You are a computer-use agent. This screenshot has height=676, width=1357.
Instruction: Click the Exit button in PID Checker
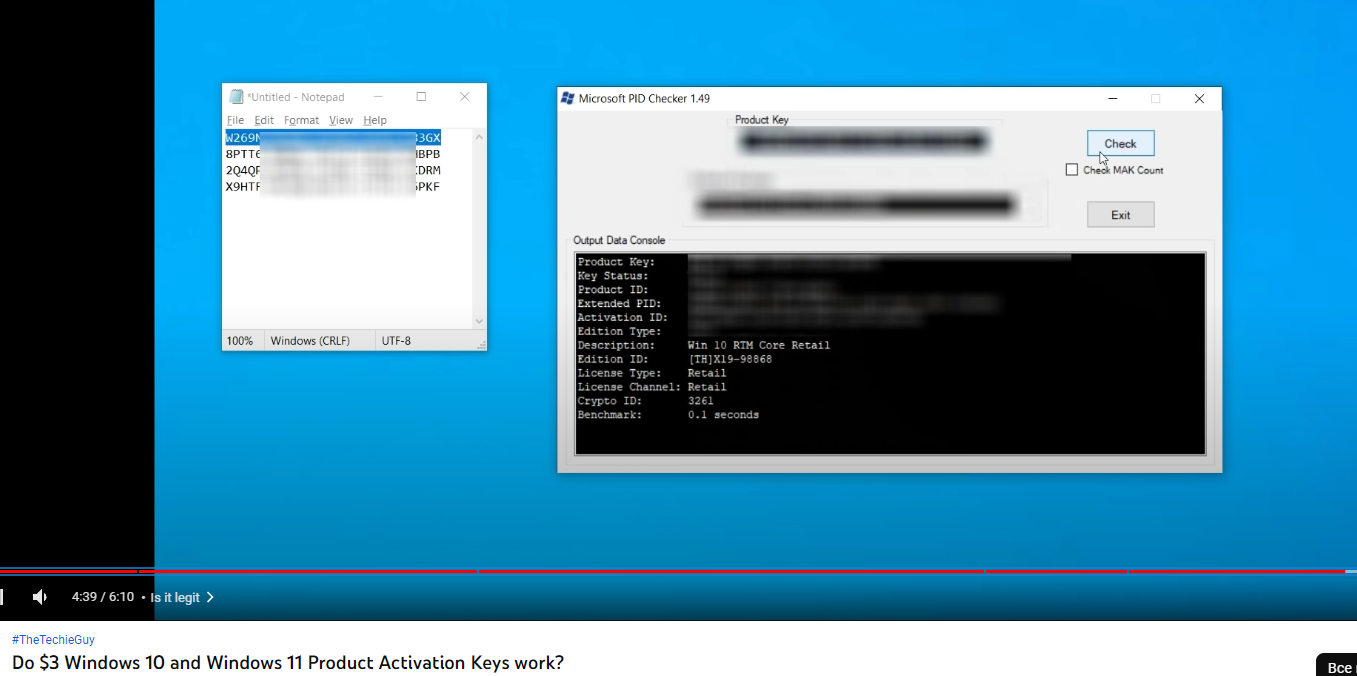point(1120,215)
